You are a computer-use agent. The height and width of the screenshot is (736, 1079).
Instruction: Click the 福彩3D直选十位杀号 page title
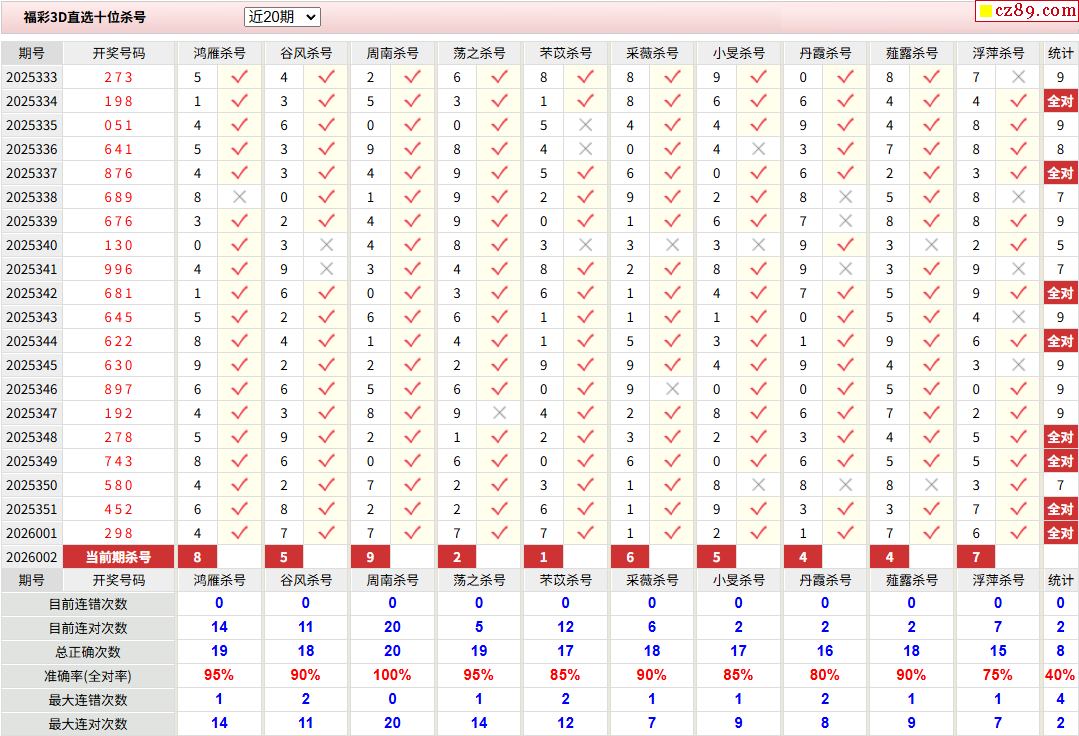click(85, 17)
